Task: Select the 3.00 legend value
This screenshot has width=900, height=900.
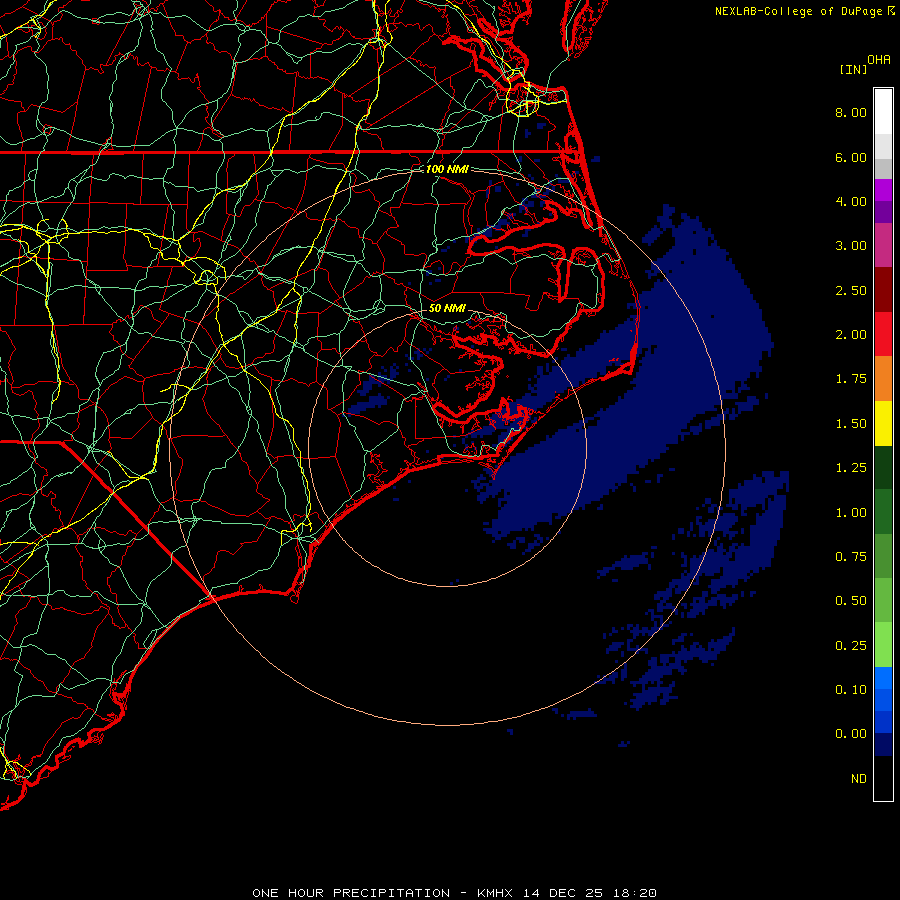Action: (x=851, y=246)
